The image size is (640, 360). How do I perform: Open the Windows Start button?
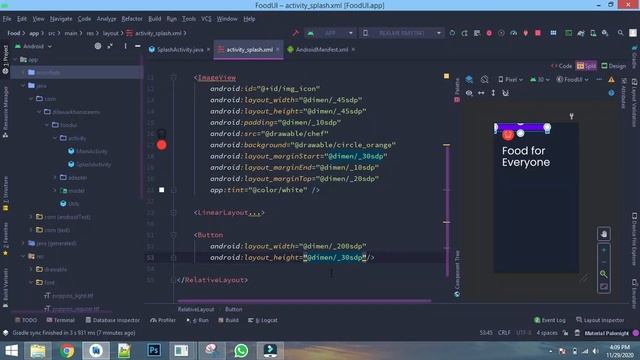[11, 351]
